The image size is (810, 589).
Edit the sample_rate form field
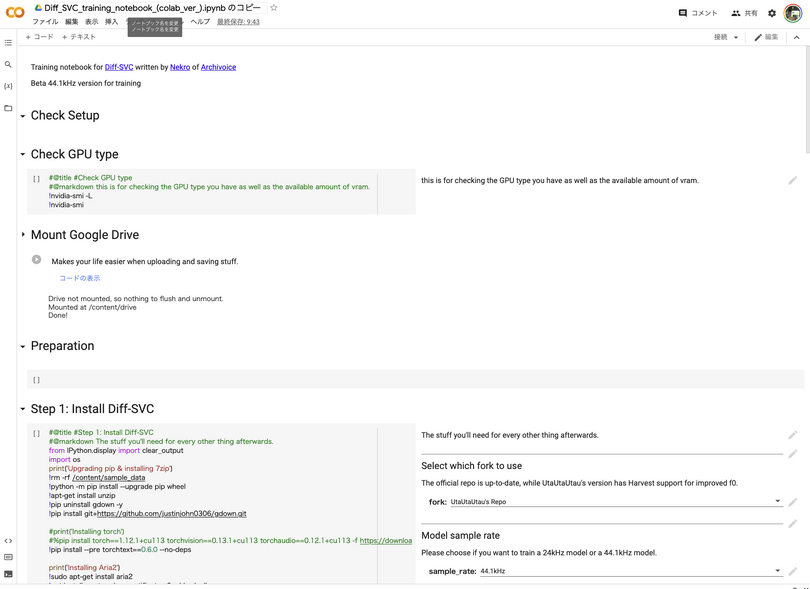793,571
